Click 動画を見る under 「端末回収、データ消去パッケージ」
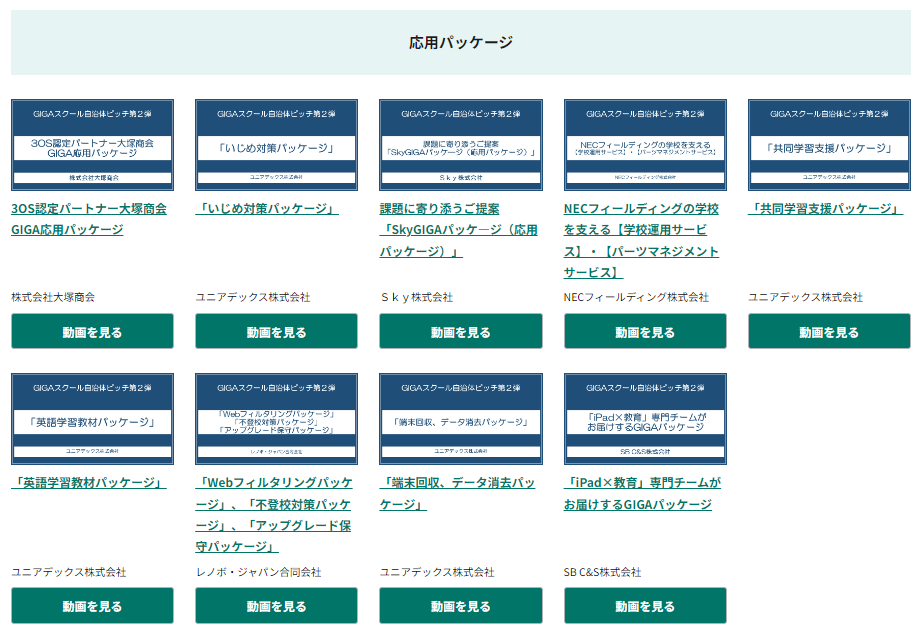The width and height of the screenshot is (923, 639). (x=461, y=605)
